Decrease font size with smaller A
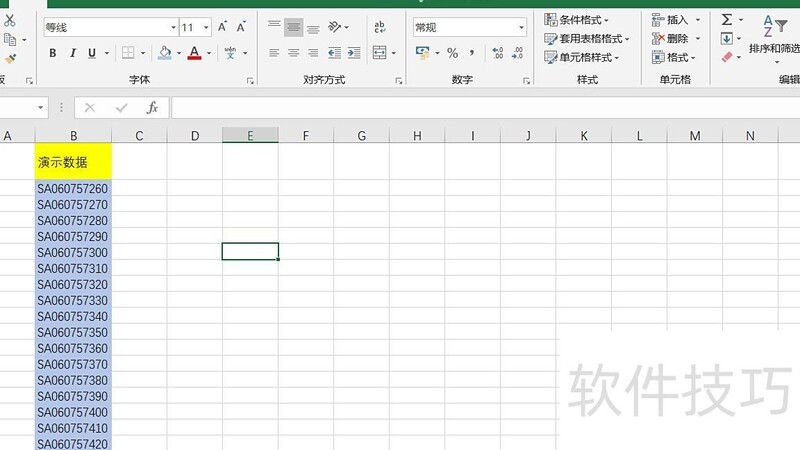 pos(241,27)
